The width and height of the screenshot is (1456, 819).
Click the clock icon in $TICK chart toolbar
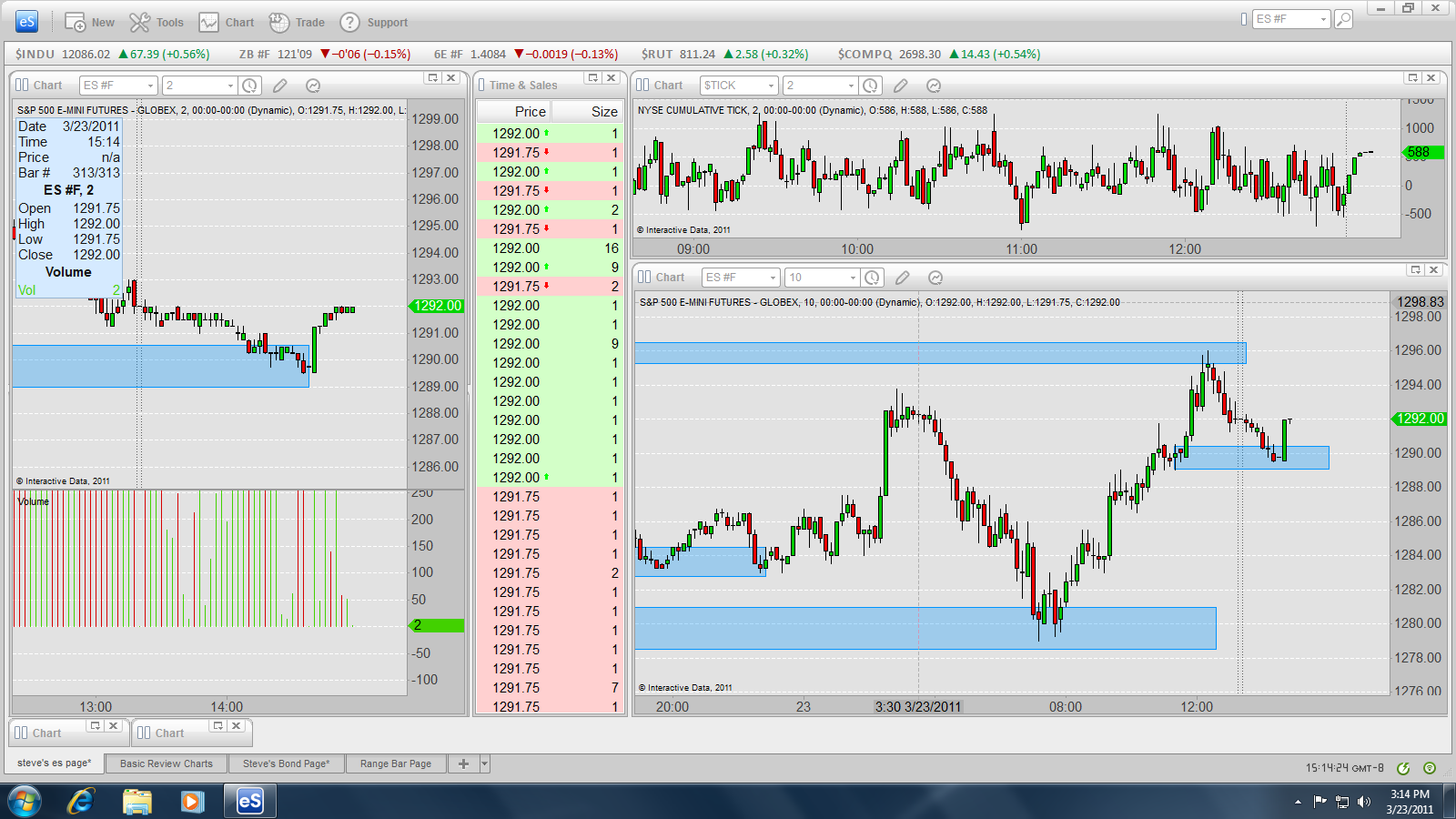[870, 86]
